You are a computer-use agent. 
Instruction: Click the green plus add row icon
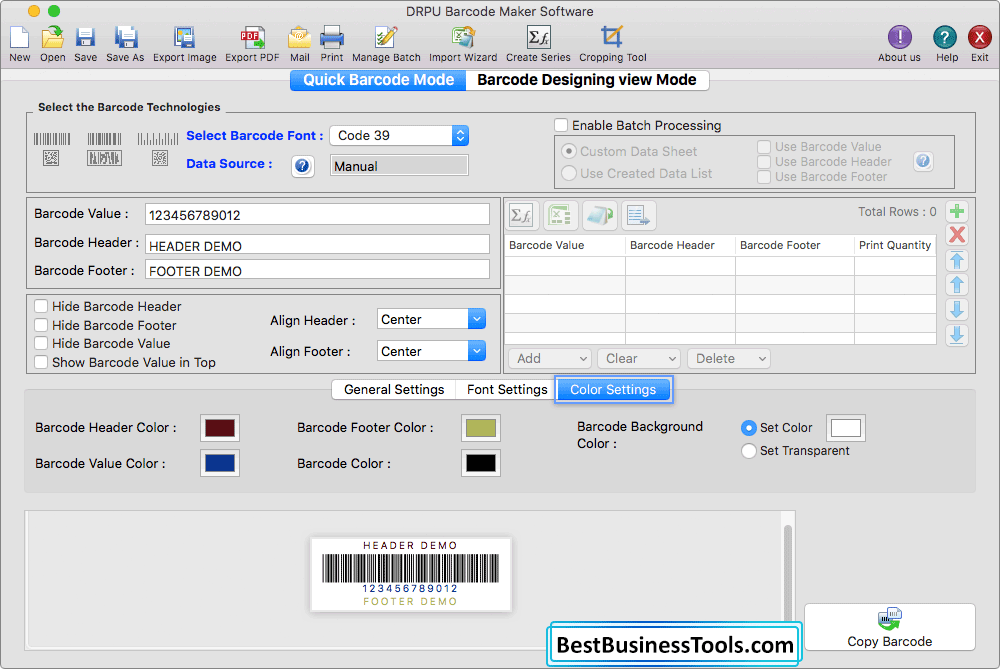[957, 211]
